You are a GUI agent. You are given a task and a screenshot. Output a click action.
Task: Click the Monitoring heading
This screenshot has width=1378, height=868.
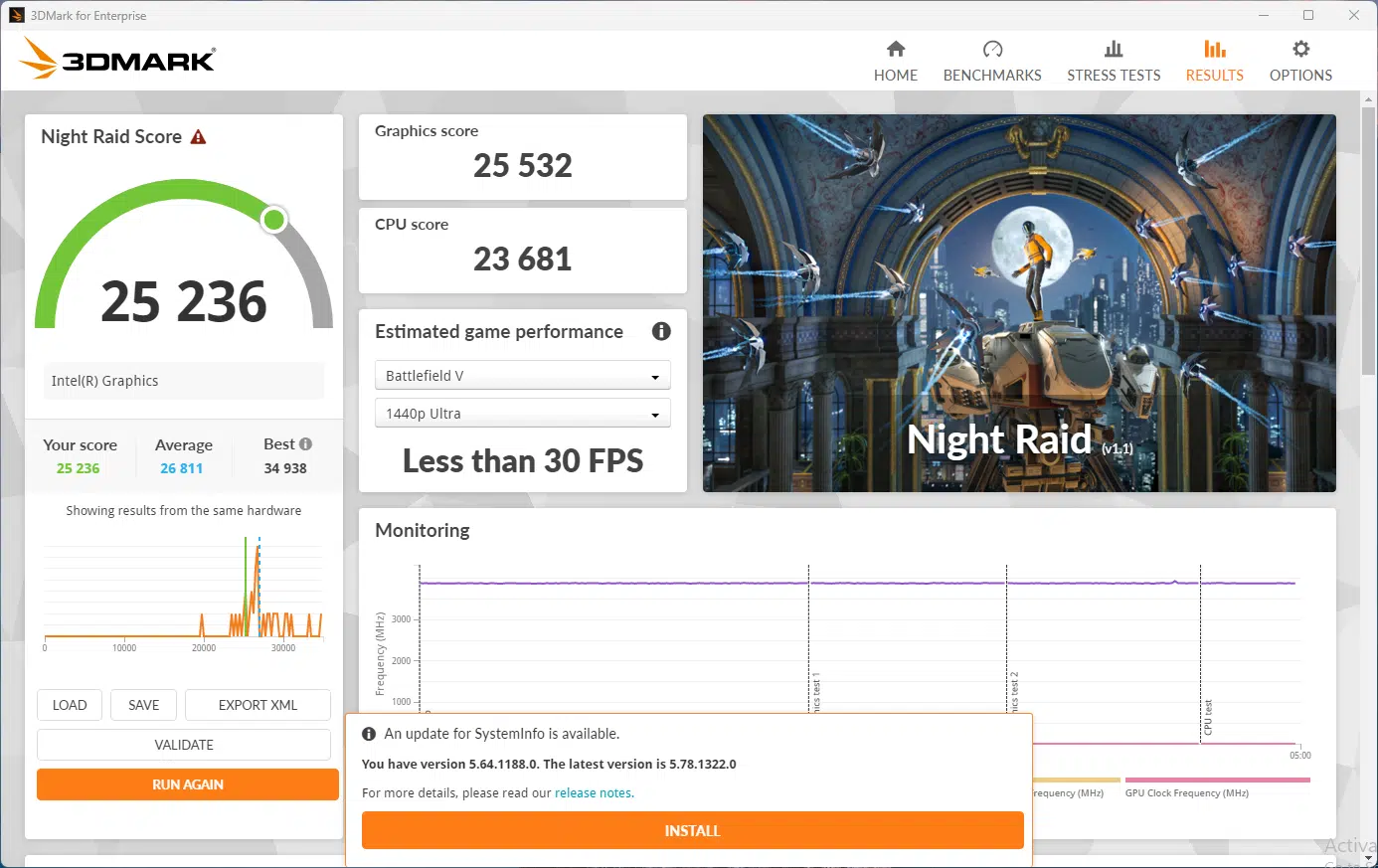tap(423, 530)
